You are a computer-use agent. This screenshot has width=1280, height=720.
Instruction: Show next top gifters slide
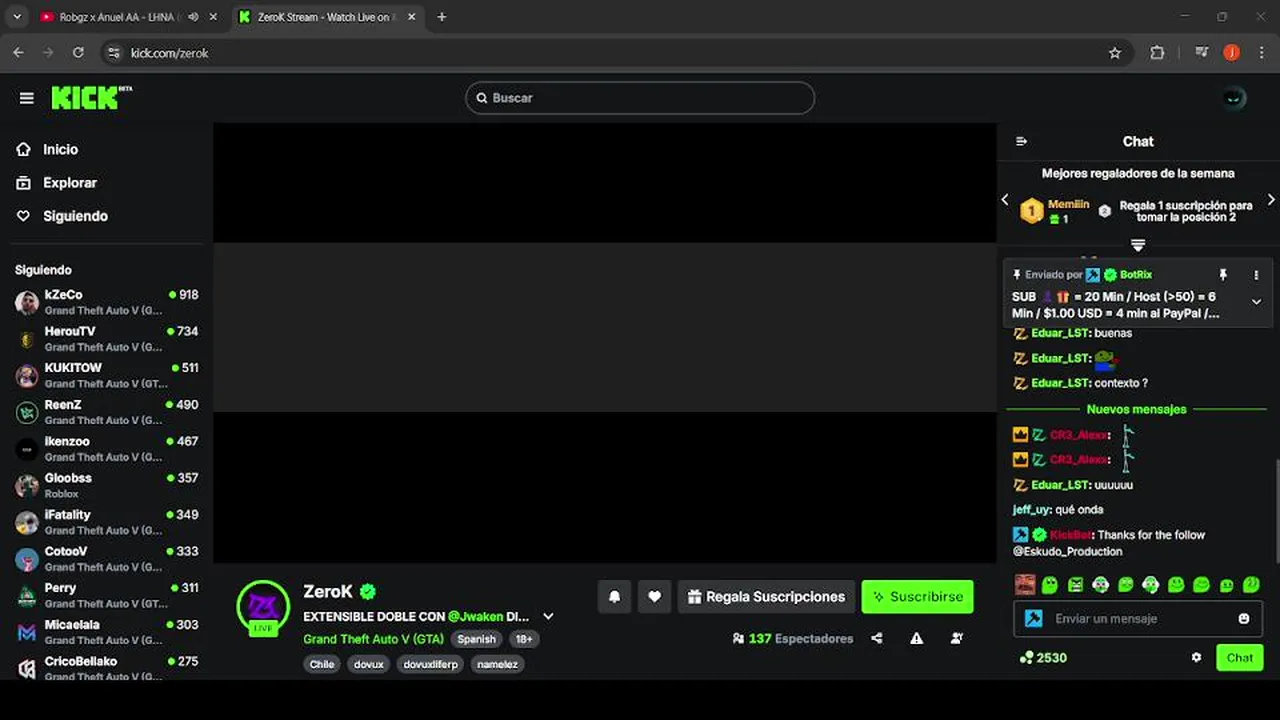click(1271, 200)
